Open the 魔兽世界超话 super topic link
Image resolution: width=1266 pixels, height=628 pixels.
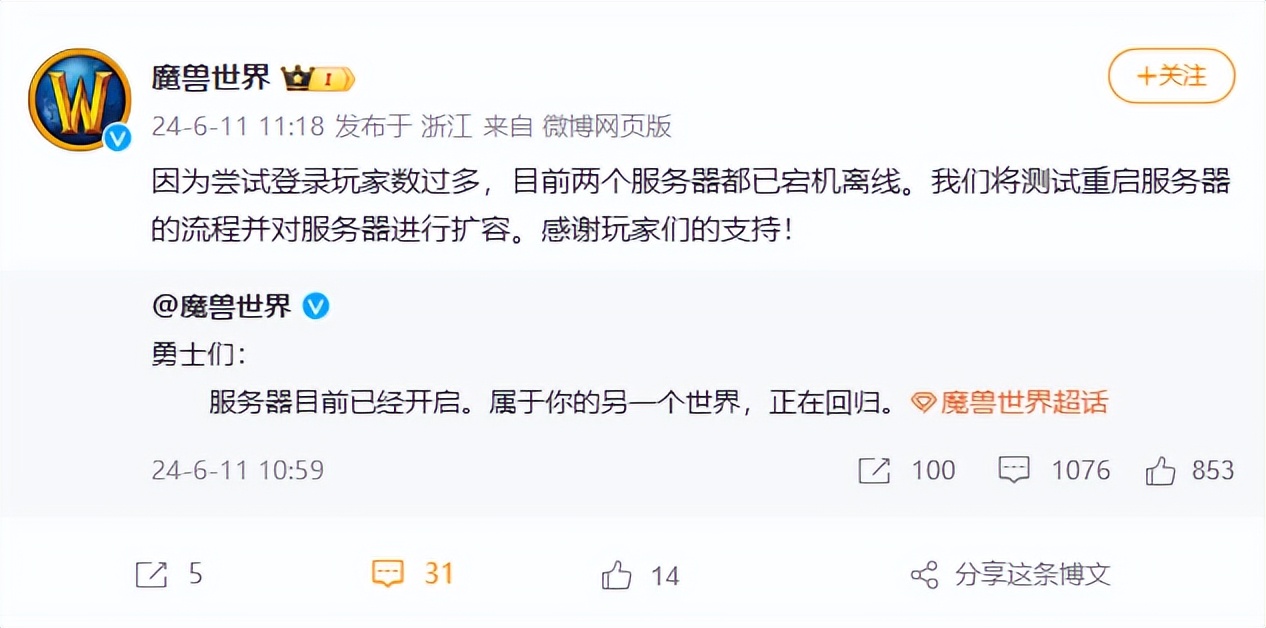pyautogui.click(x=1024, y=402)
